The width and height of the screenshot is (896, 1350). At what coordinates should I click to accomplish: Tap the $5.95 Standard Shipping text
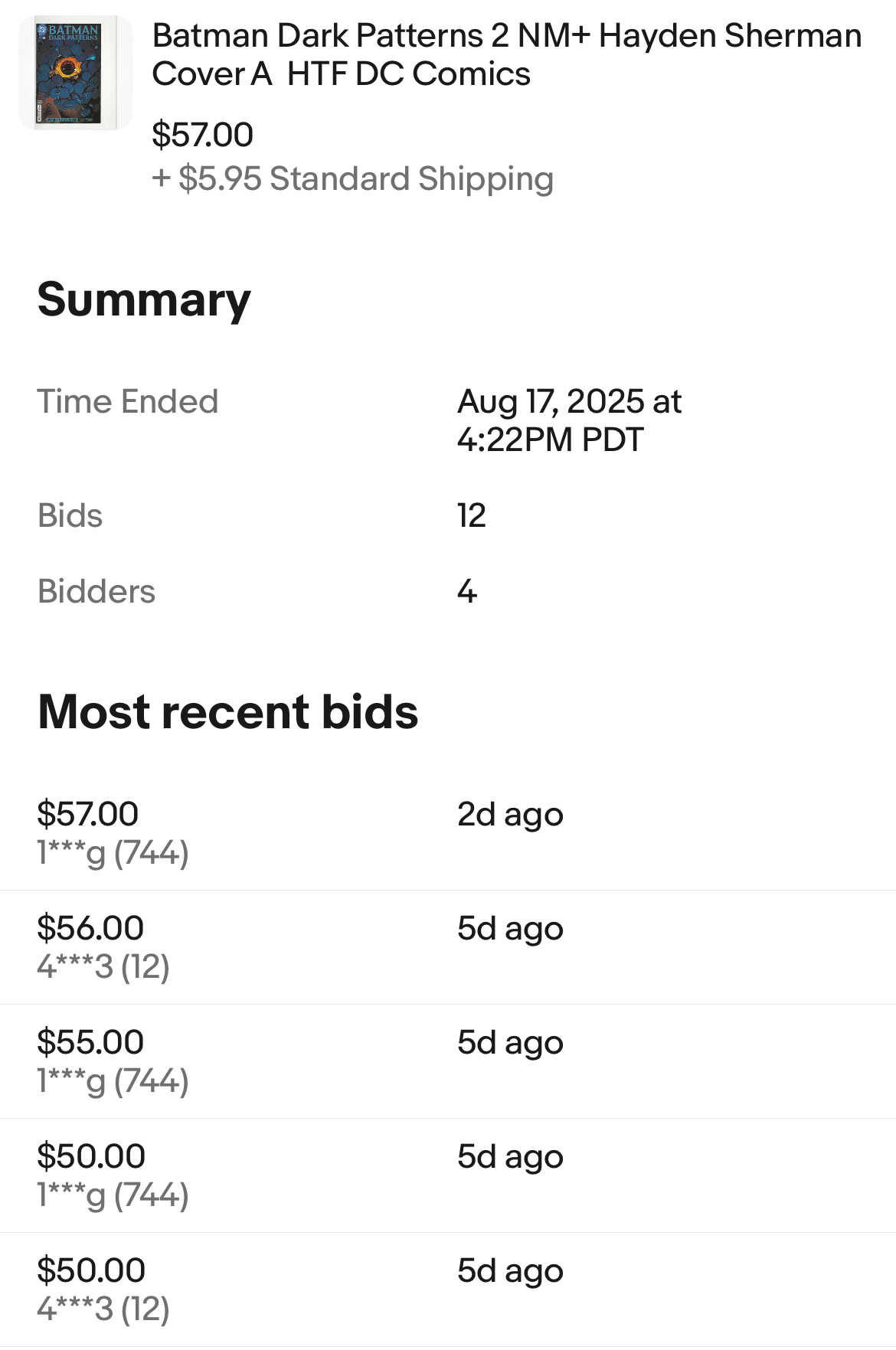pyautogui.click(x=352, y=178)
